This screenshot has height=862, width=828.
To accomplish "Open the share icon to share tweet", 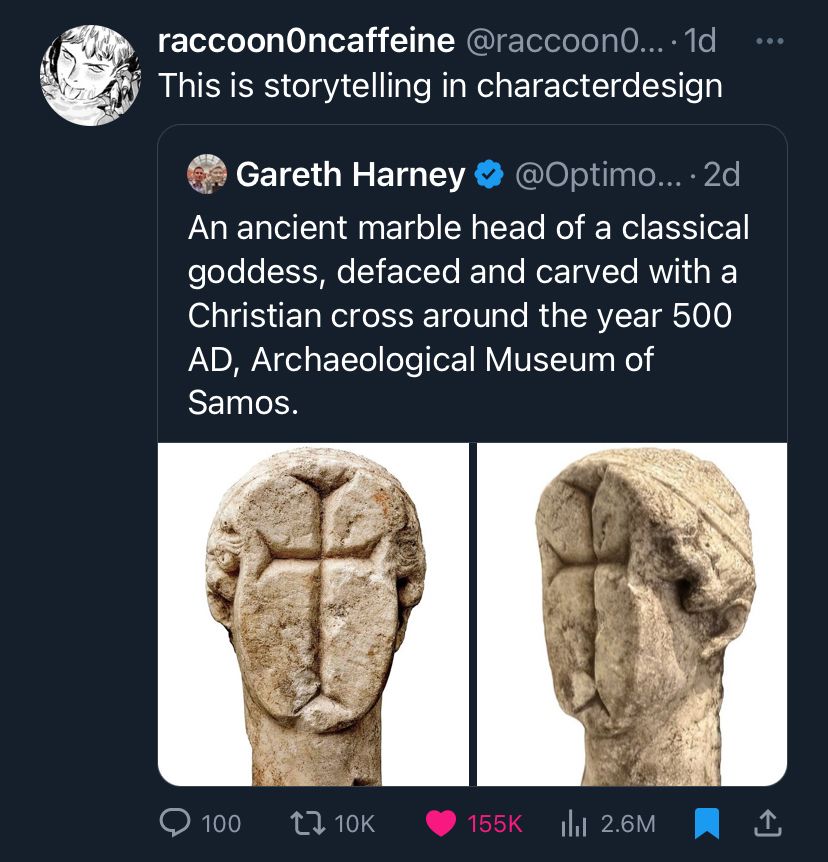I will [769, 823].
